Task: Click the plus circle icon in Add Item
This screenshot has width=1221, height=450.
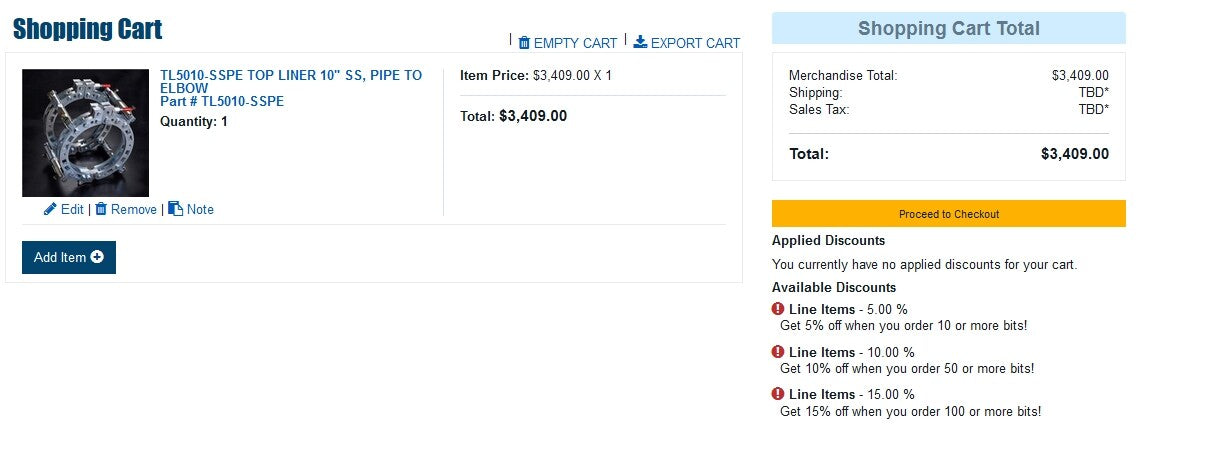Action: [x=97, y=257]
